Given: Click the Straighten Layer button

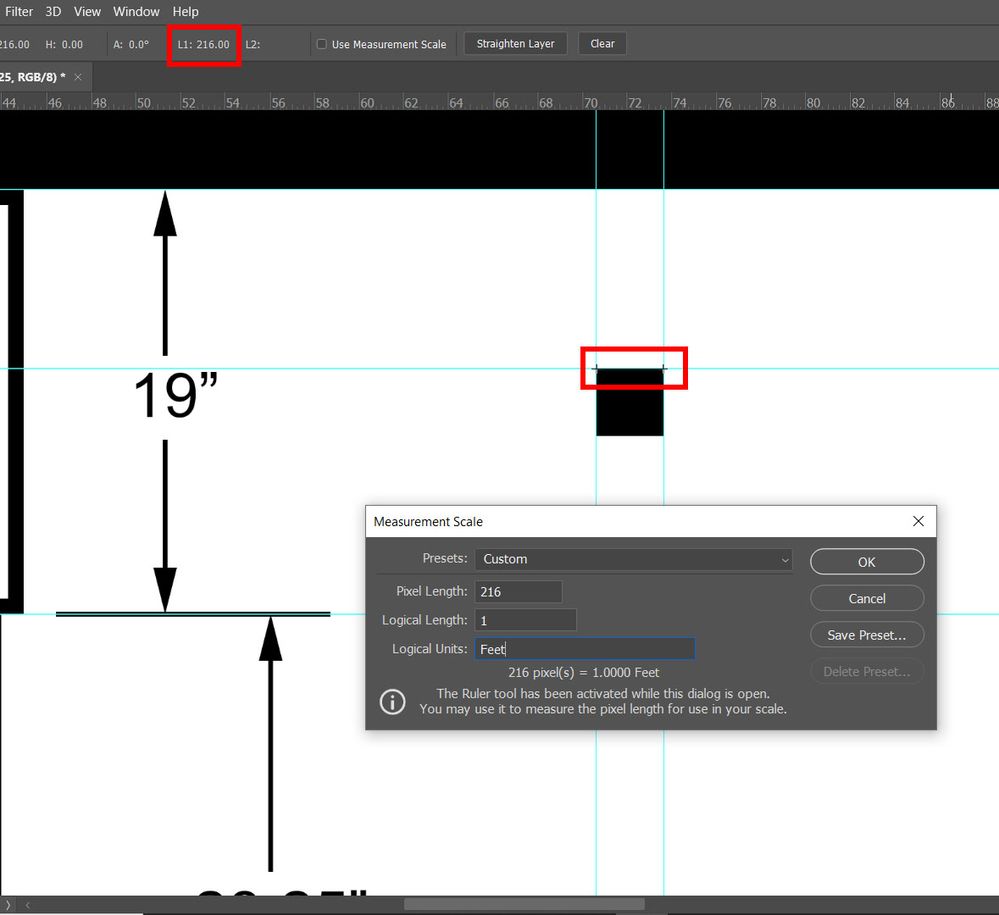Looking at the screenshot, I should coord(515,43).
